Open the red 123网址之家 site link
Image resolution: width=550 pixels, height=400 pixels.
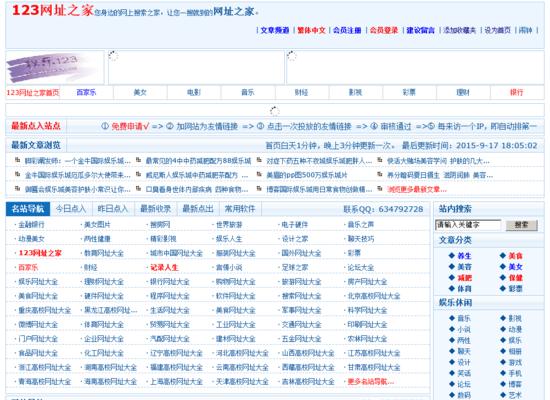(x=40, y=253)
